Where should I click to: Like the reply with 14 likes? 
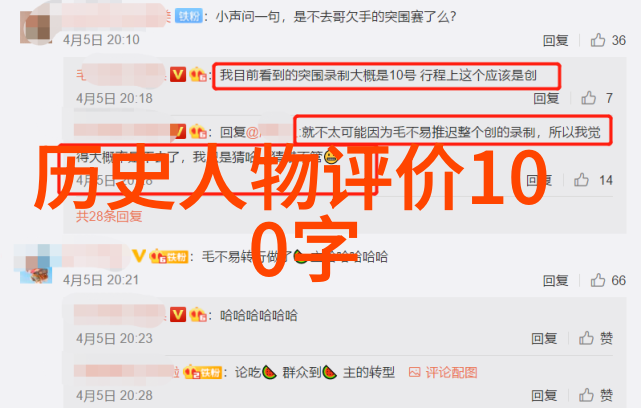tap(581, 180)
